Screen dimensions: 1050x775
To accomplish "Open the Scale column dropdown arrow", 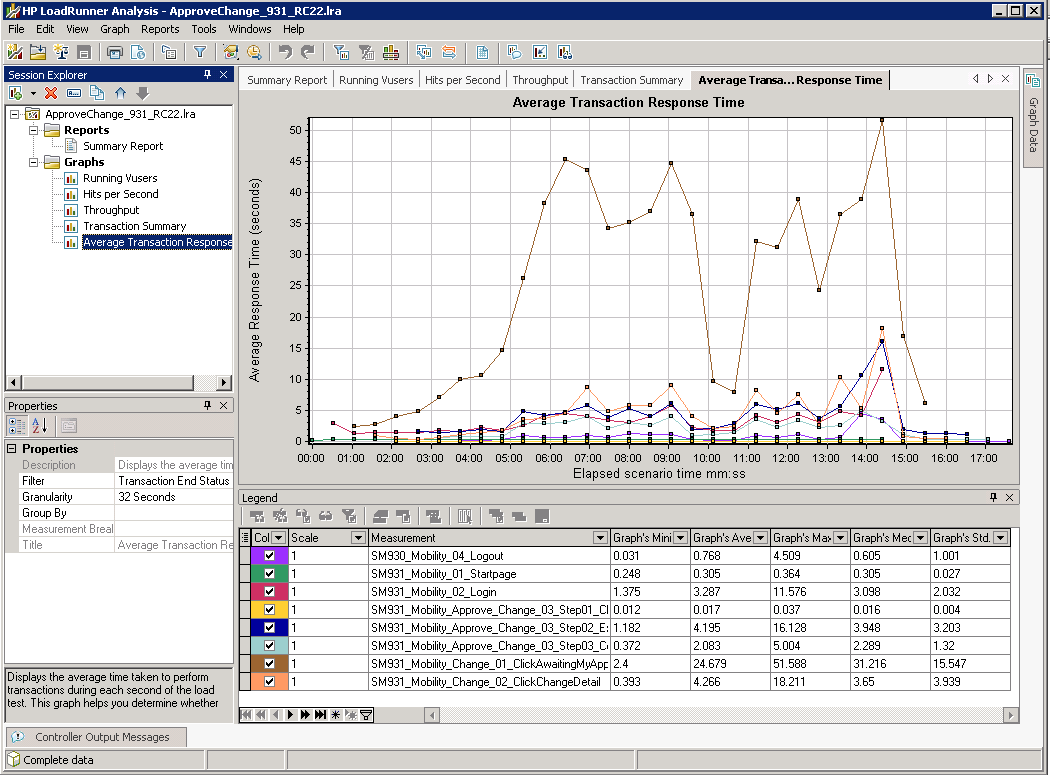I will [358, 538].
